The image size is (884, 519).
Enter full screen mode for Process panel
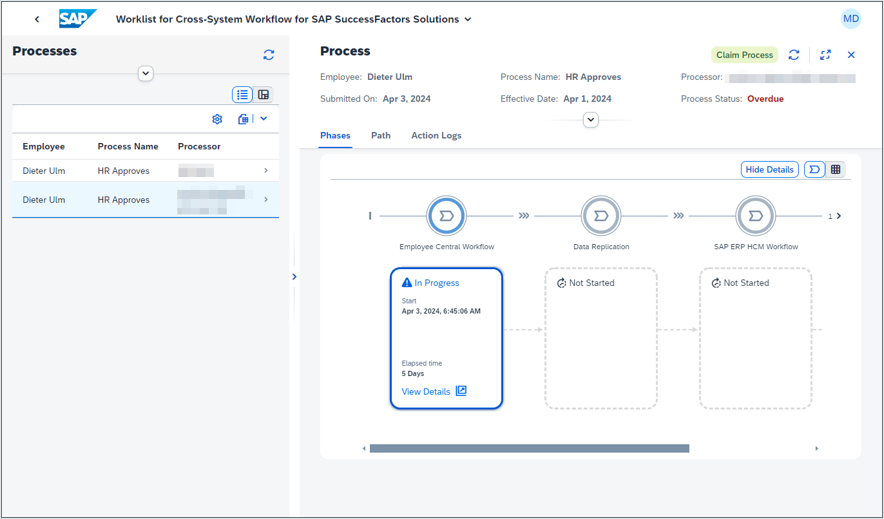coord(825,55)
